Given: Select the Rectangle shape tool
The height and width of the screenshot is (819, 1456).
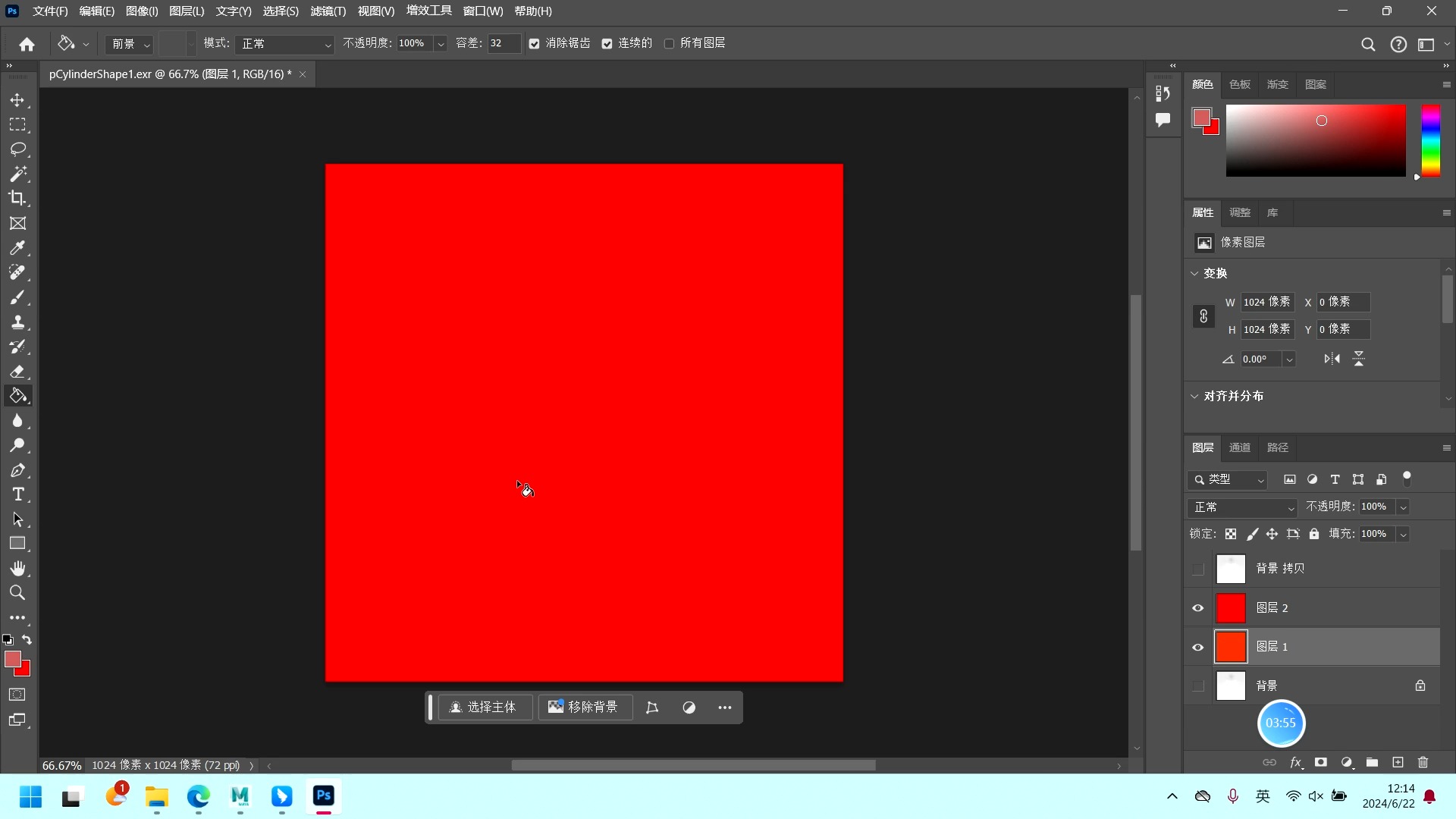Looking at the screenshot, I should point(17,544).
